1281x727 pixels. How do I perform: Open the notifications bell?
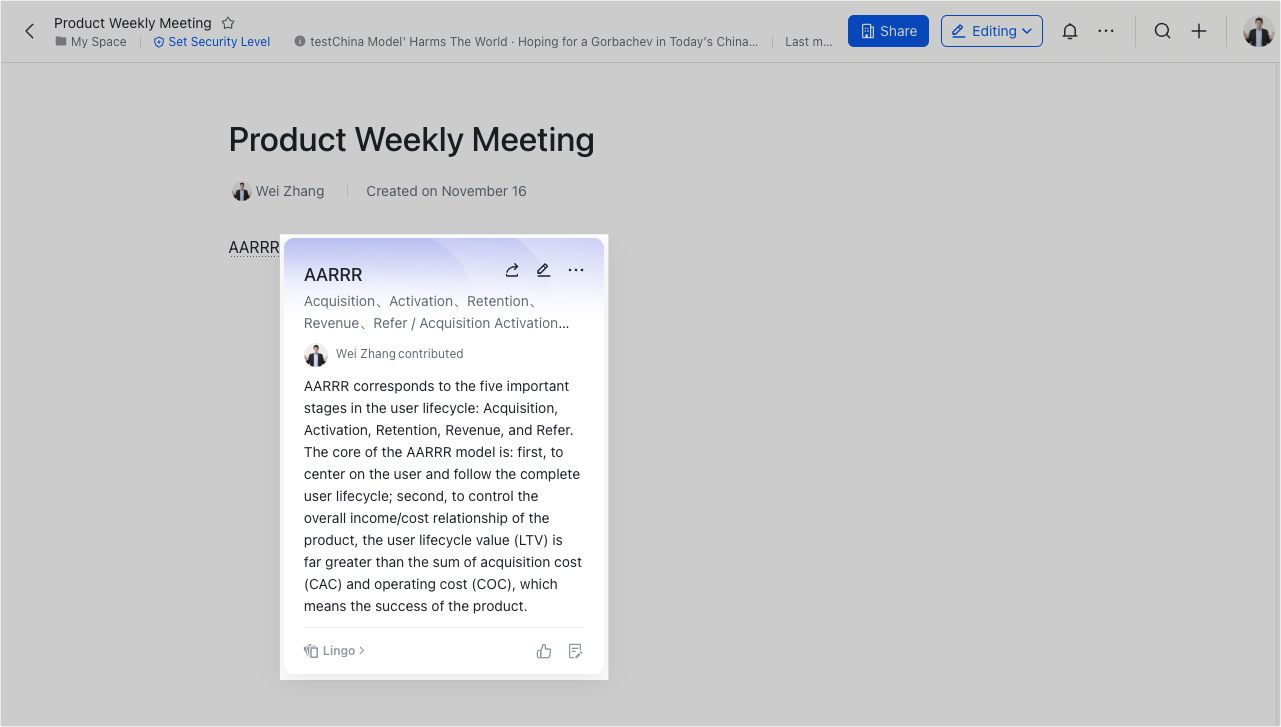[x=1069, y=31]
